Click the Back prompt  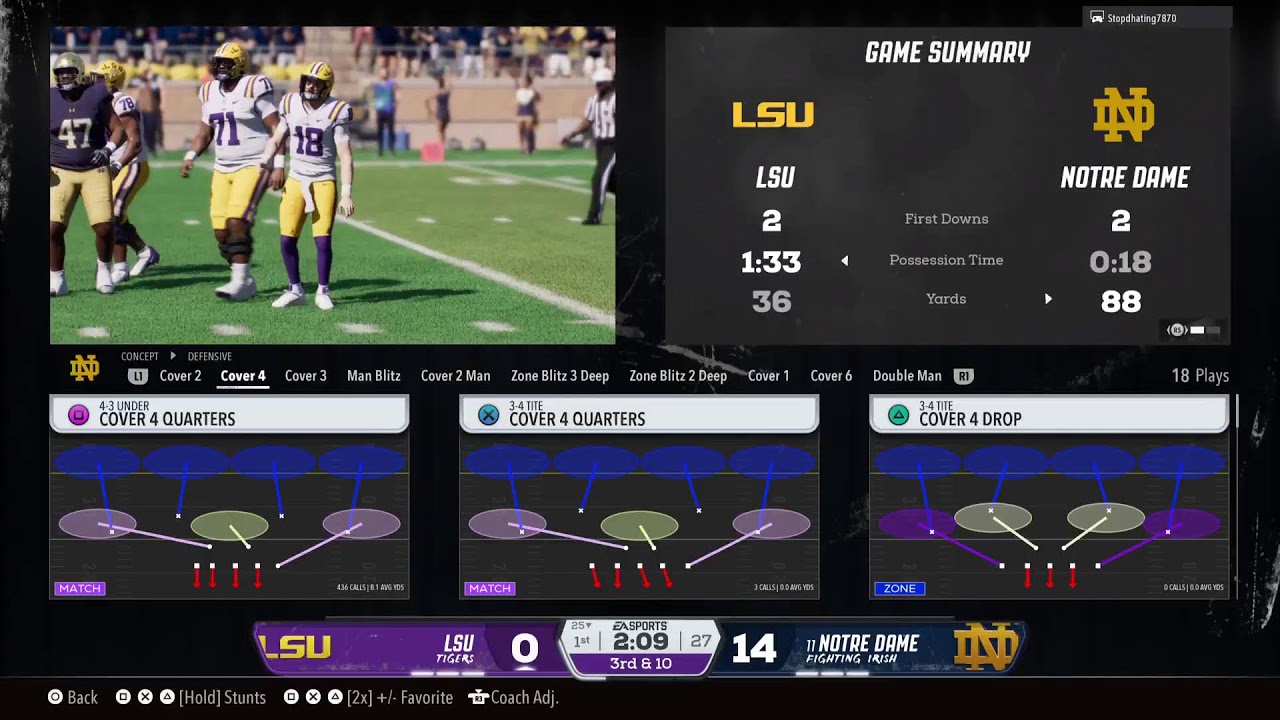click(73, 697)
